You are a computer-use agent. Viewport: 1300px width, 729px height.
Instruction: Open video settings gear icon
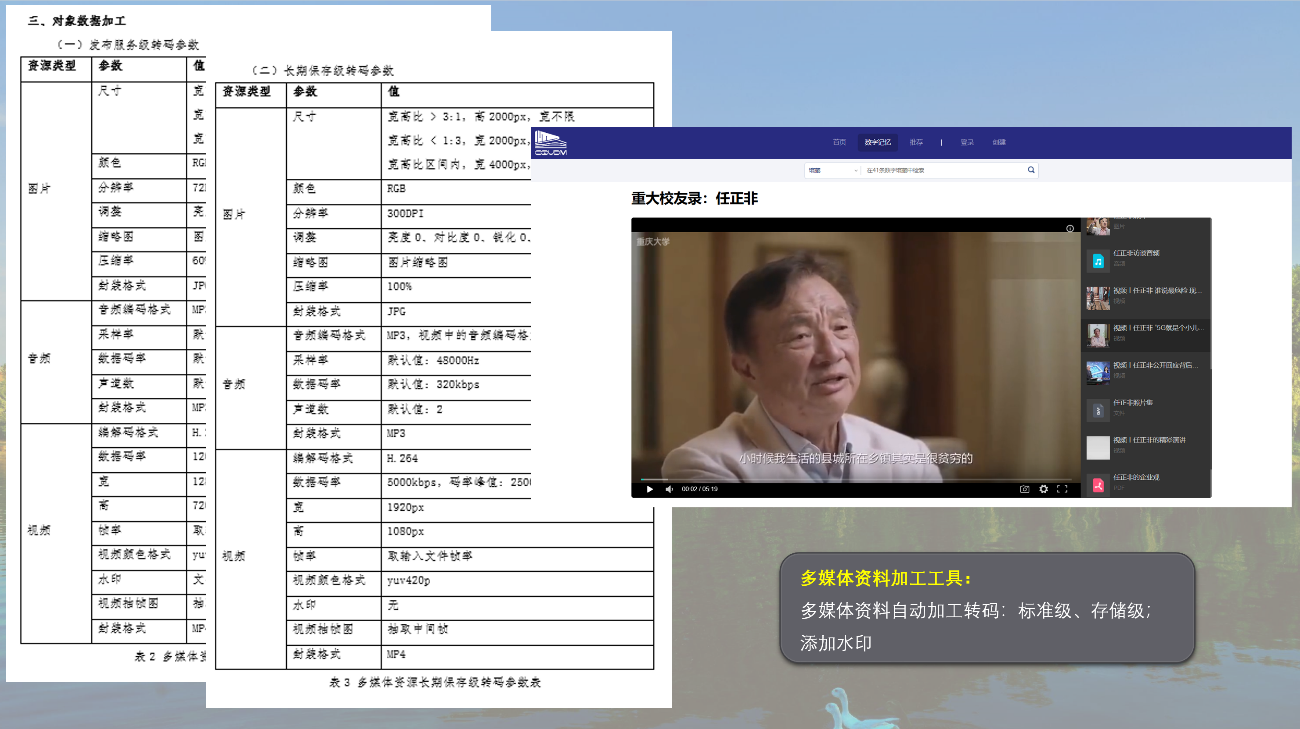pyautogui.click(x=1044, y=489)
